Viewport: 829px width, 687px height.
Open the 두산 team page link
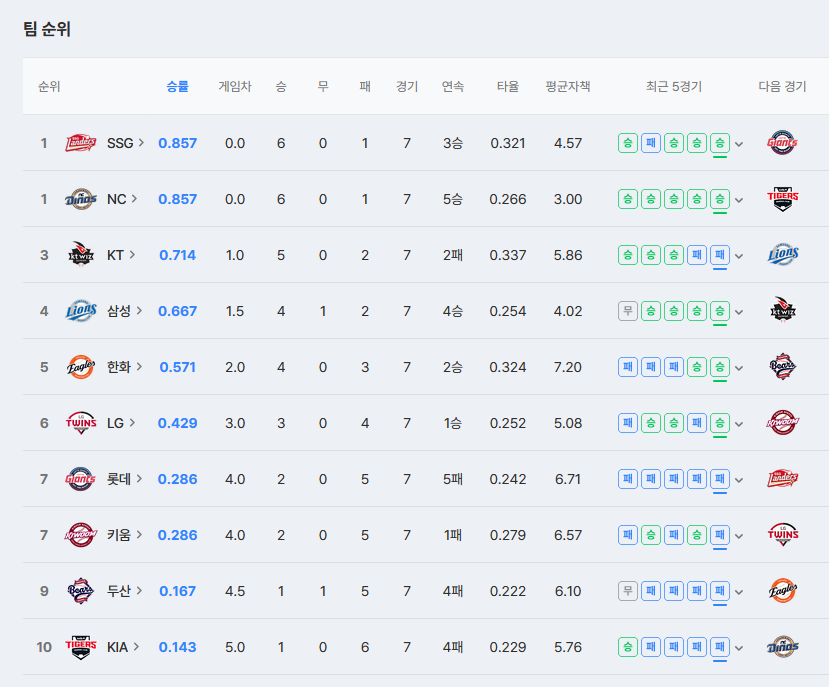(x=124, y=591)
